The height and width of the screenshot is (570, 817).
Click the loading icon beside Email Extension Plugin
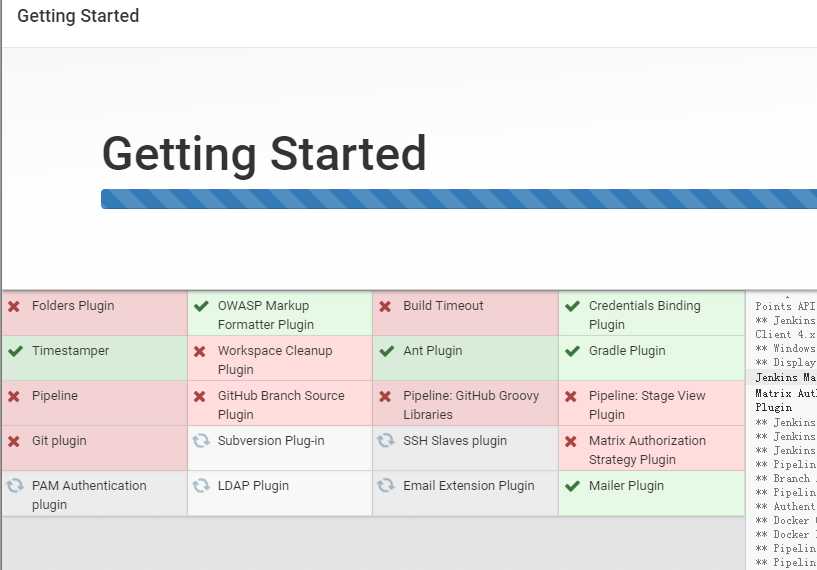coord(386,486)
